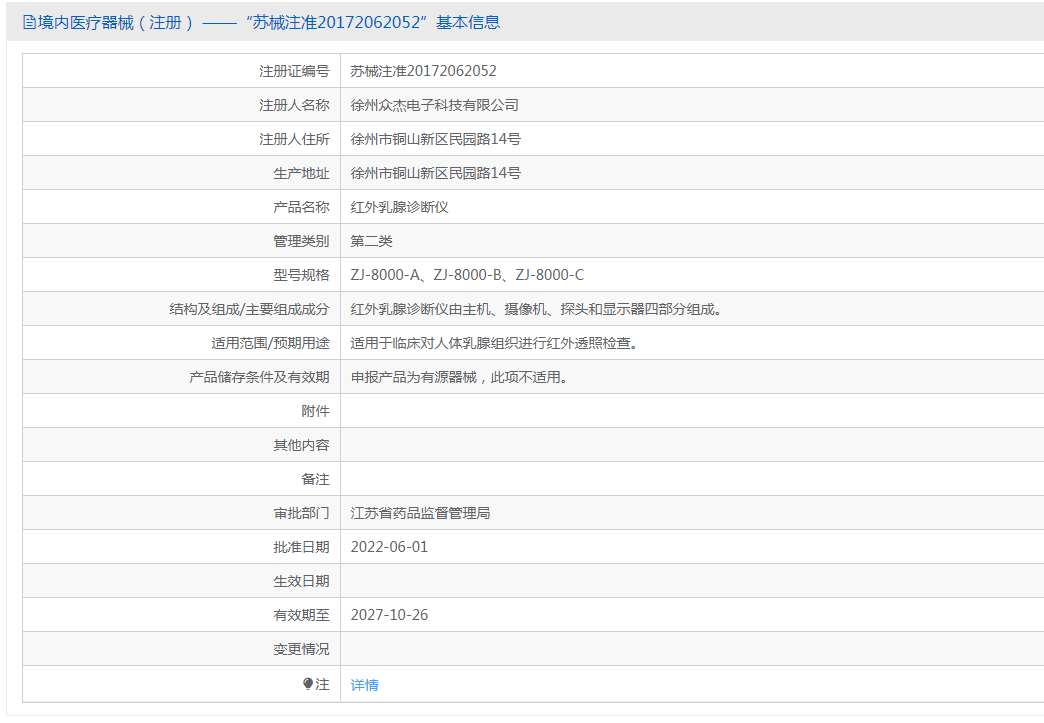Click the 有效期至 label

tap(301, 615)
